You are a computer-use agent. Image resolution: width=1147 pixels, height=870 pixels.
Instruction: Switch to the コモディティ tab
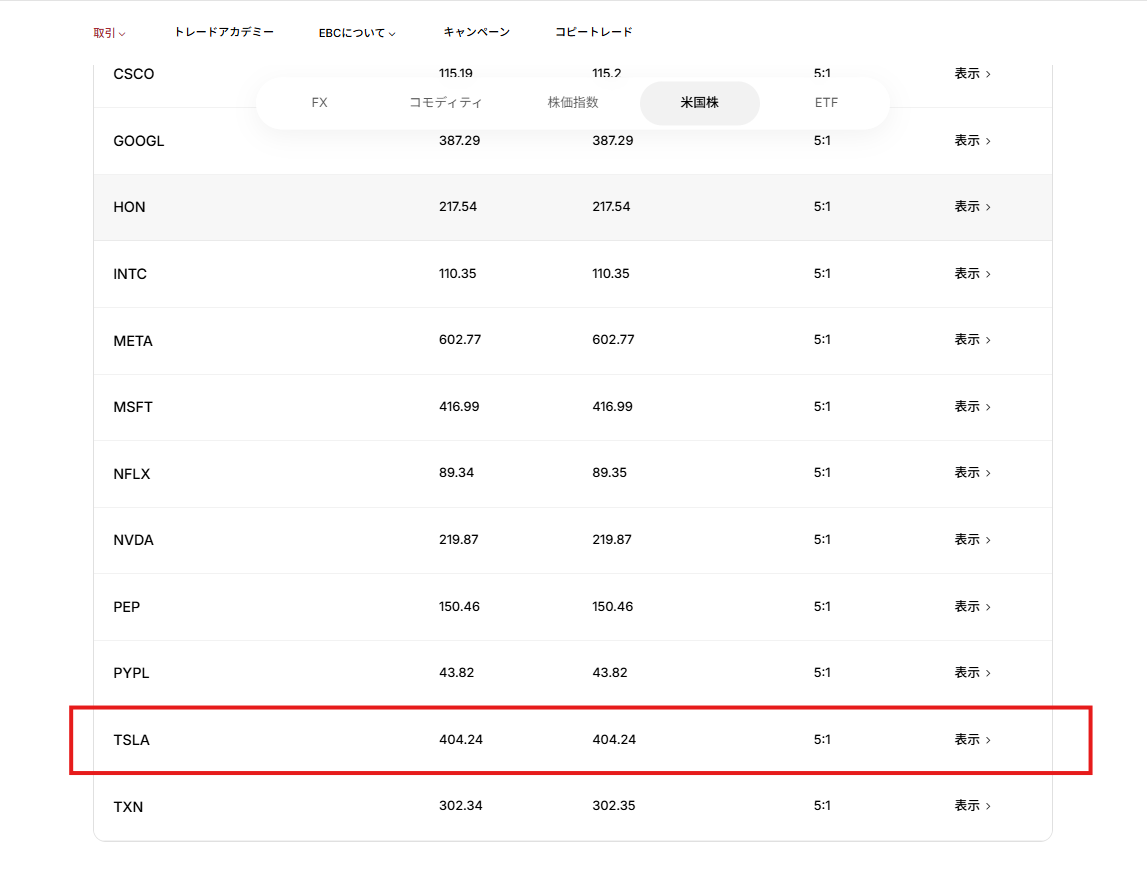445,103
